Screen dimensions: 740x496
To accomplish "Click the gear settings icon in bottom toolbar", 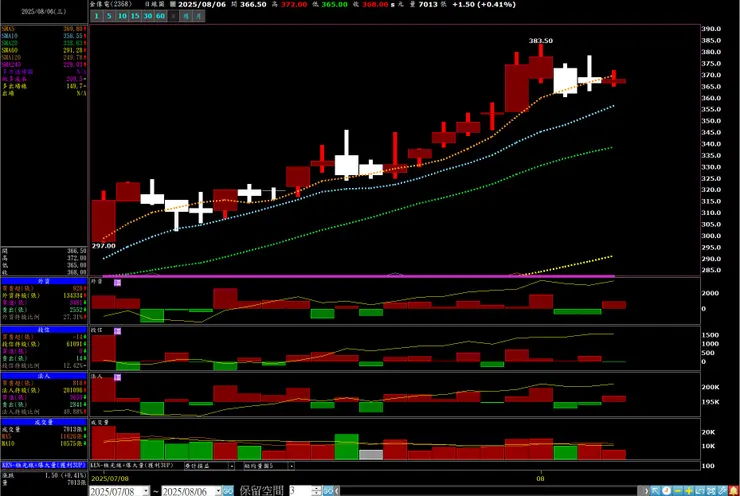I will 711,491.
